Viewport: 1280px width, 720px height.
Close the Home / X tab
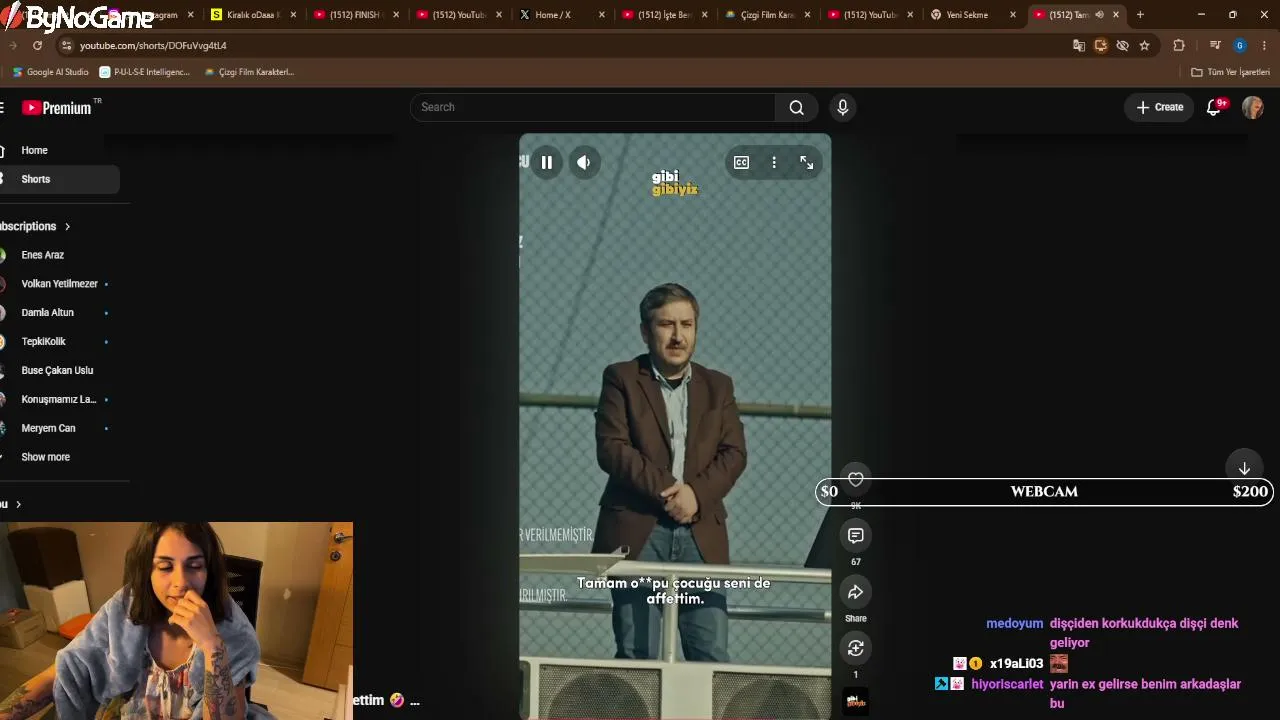601,15
